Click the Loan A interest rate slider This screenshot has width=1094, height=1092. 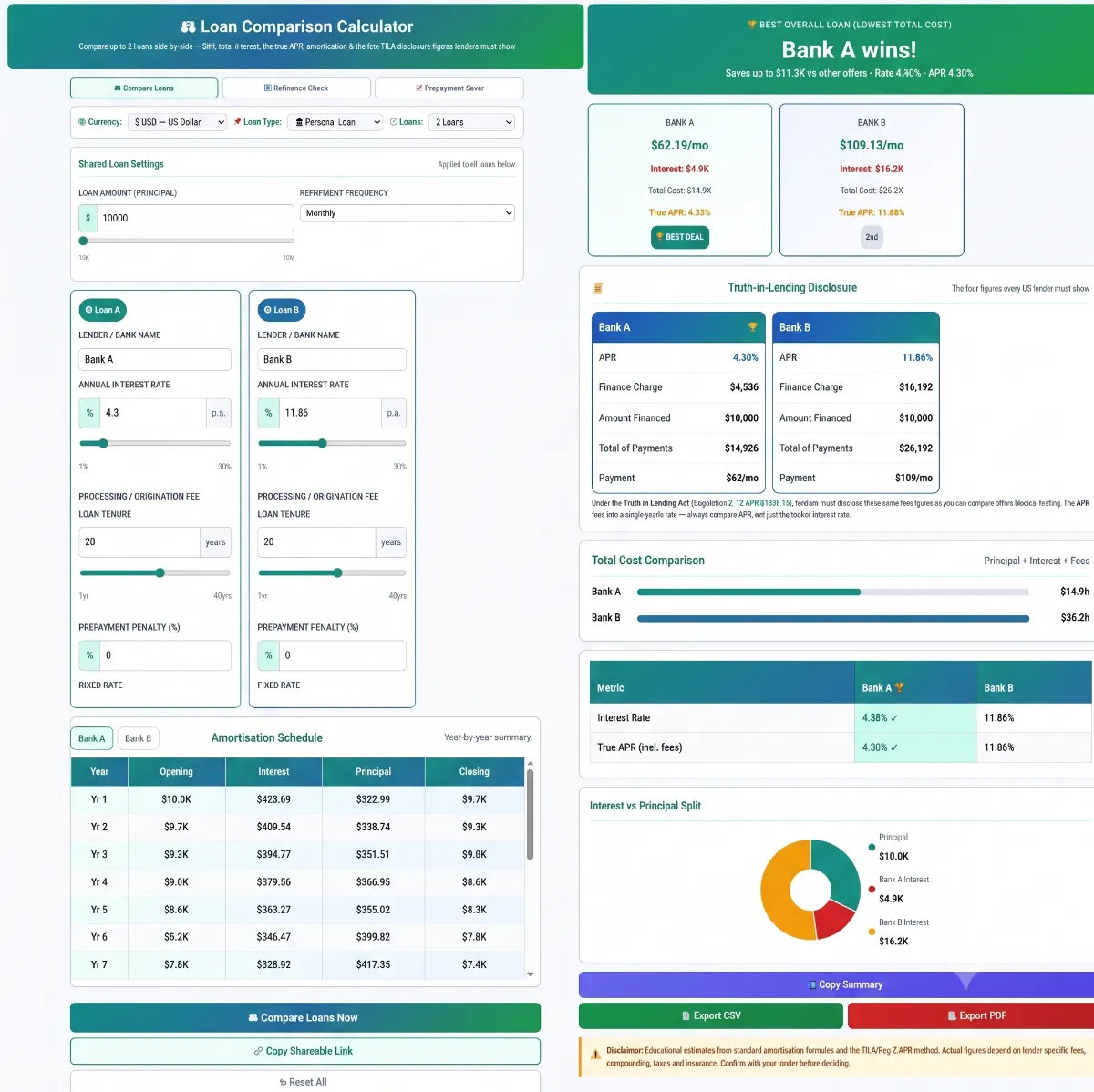tap(155, 444)
